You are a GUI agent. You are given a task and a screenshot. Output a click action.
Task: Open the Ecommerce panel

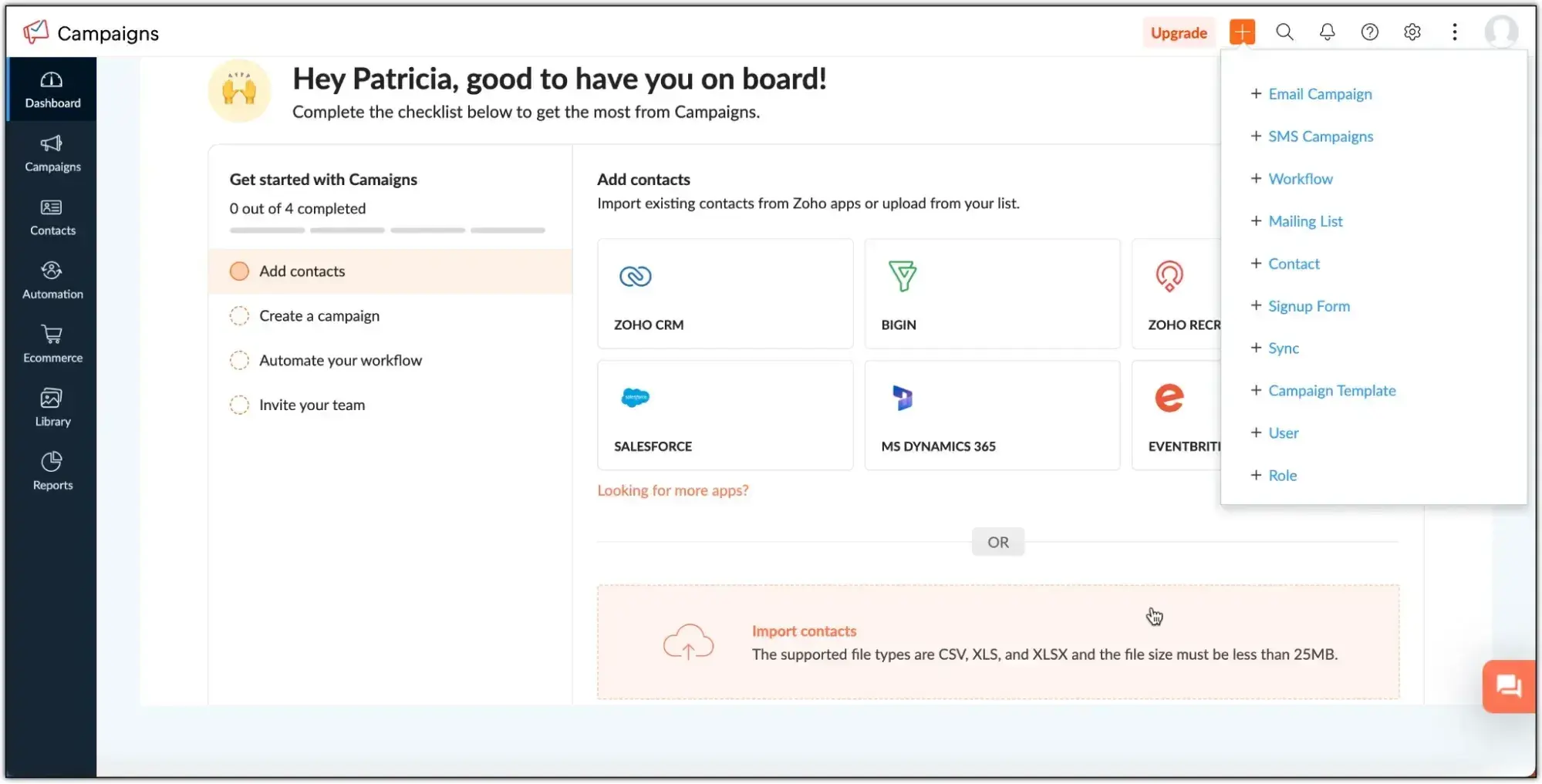[x=51, y=344]
